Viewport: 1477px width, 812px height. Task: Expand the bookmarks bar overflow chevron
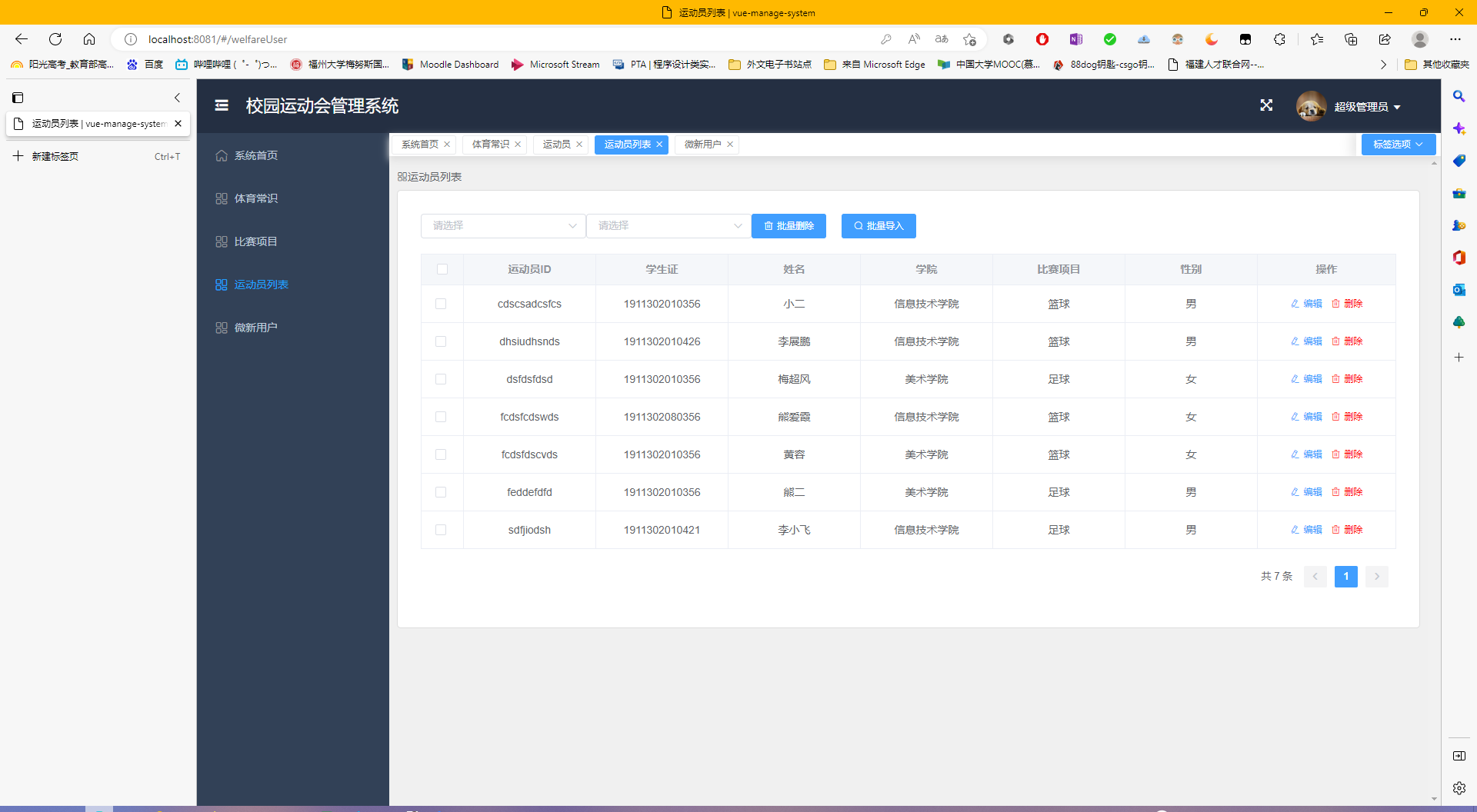point(1383,65)
